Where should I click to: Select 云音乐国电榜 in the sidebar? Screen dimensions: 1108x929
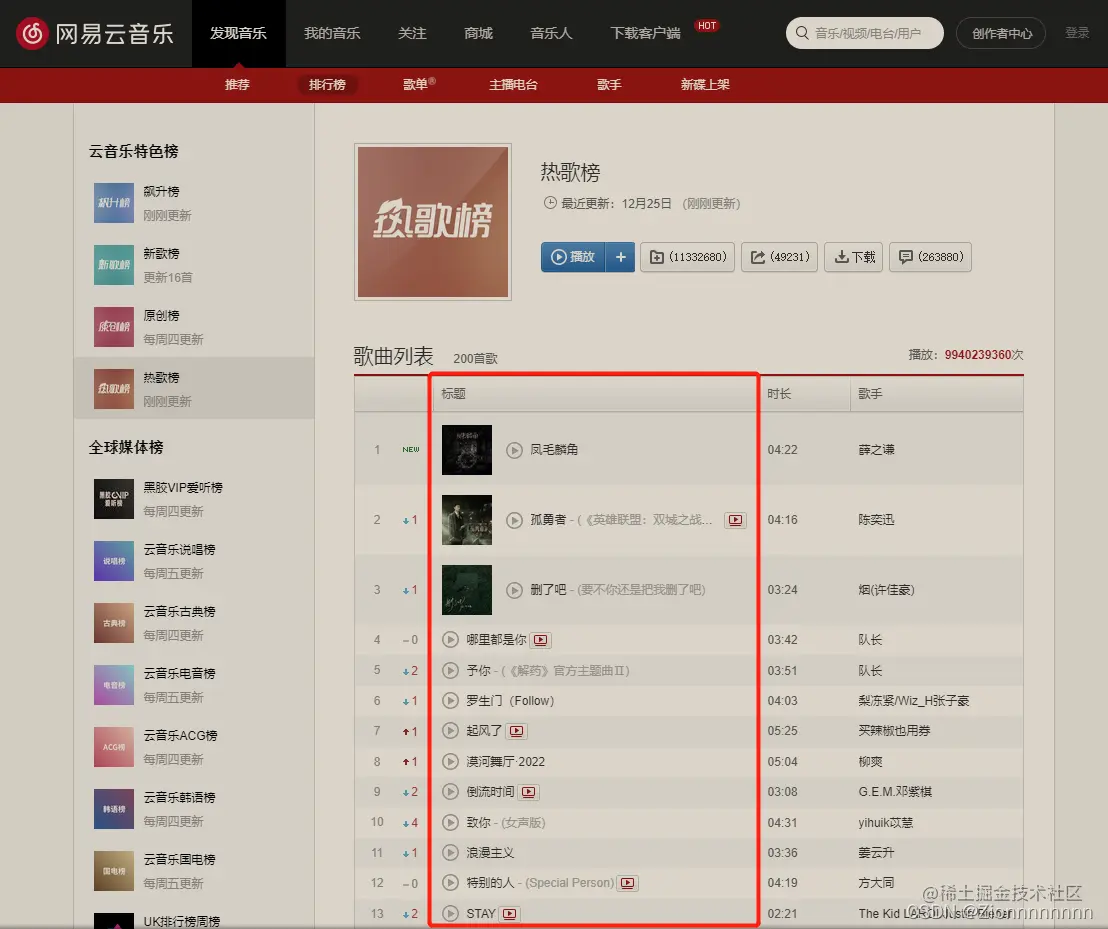(x=194, y=871)
